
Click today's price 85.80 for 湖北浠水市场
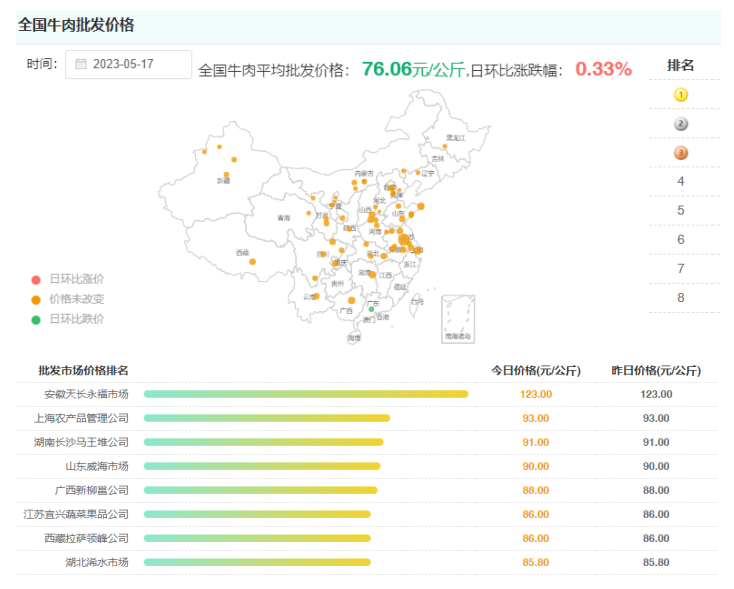pos(535,562)
